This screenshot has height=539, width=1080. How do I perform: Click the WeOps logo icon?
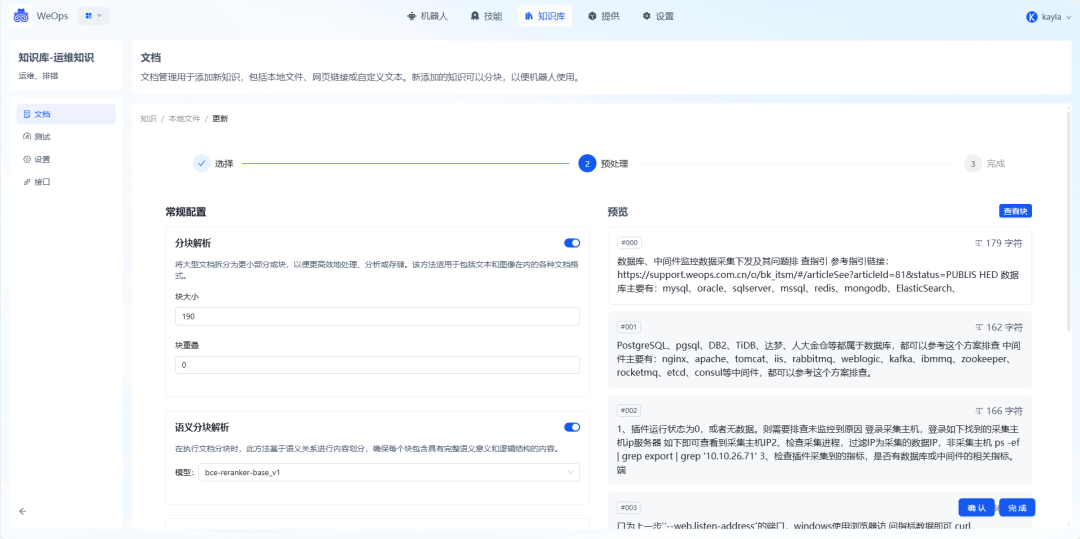[22, 16]
